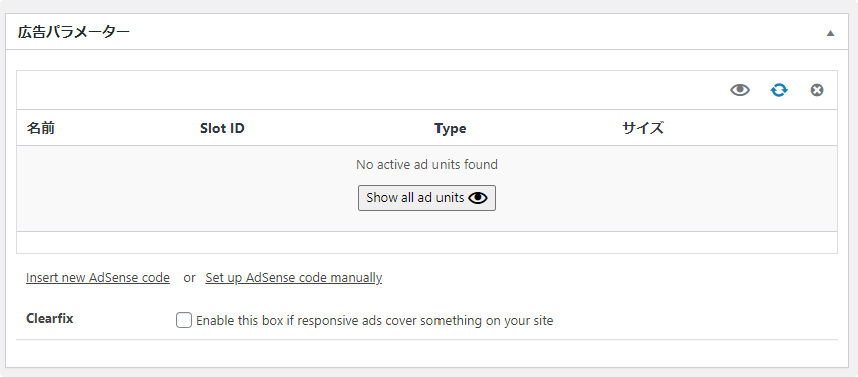
Task: Close the ad units list with the X icon
Action: (817, 90)
